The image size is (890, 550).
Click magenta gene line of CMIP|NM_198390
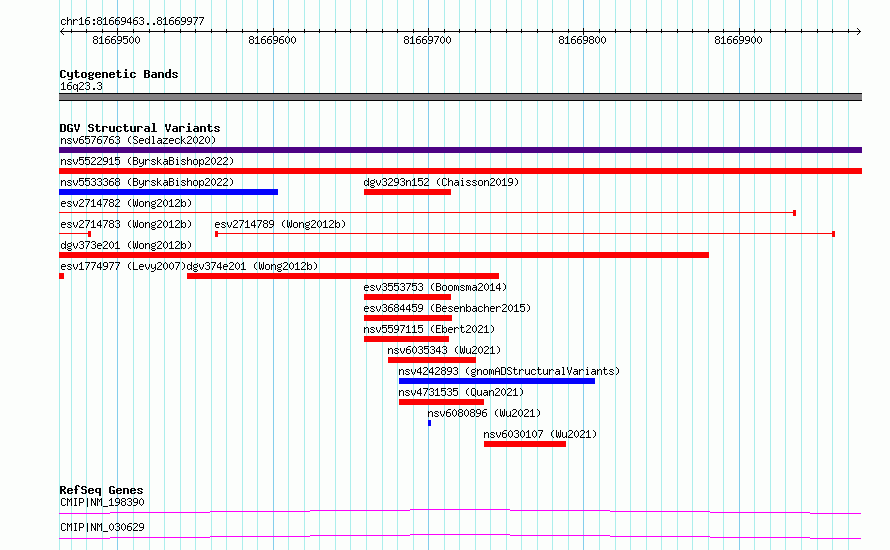[460, 511]
